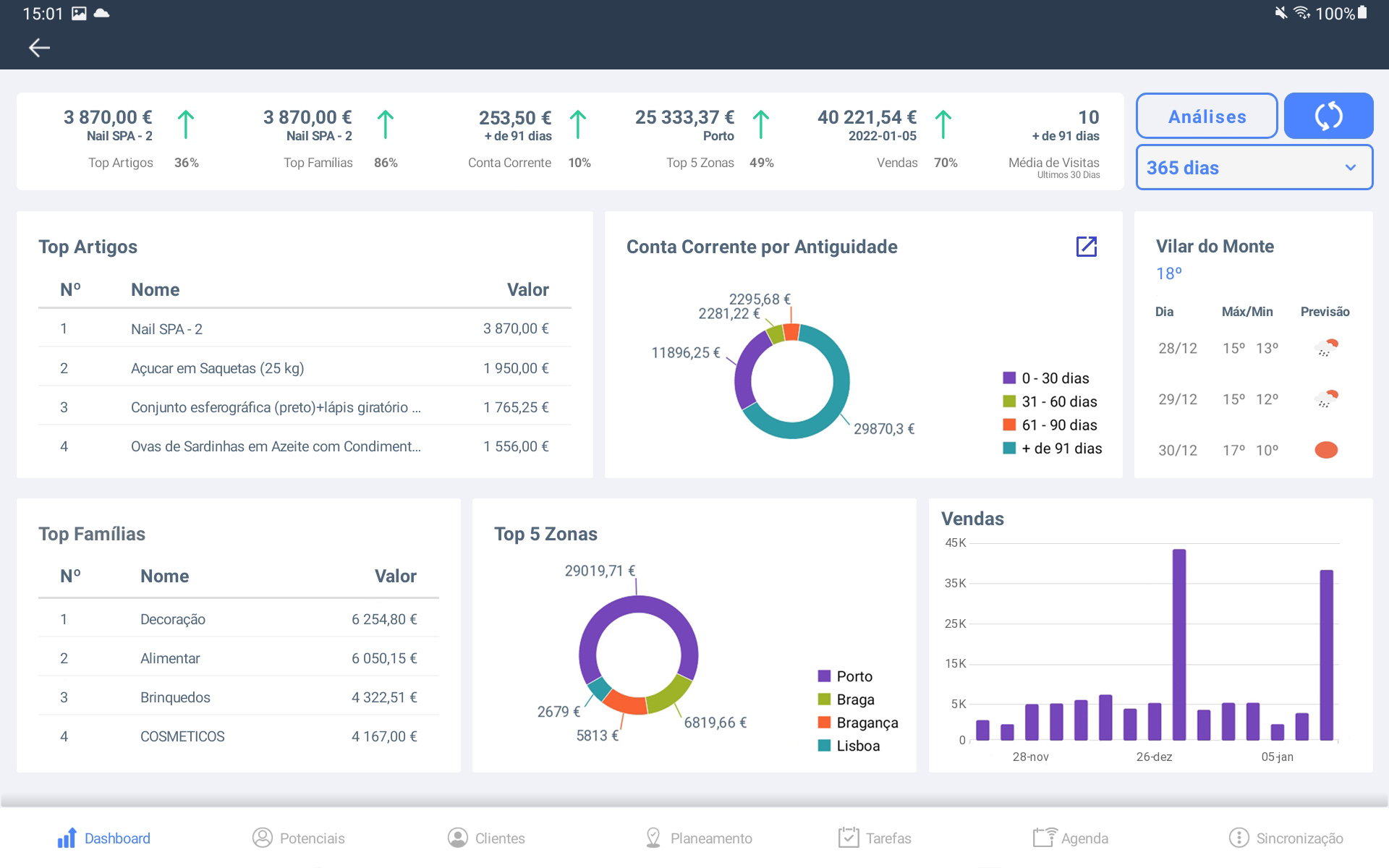
Task: Open Conta Corrente chart expand icon
Action: [x=1086, y=247]
